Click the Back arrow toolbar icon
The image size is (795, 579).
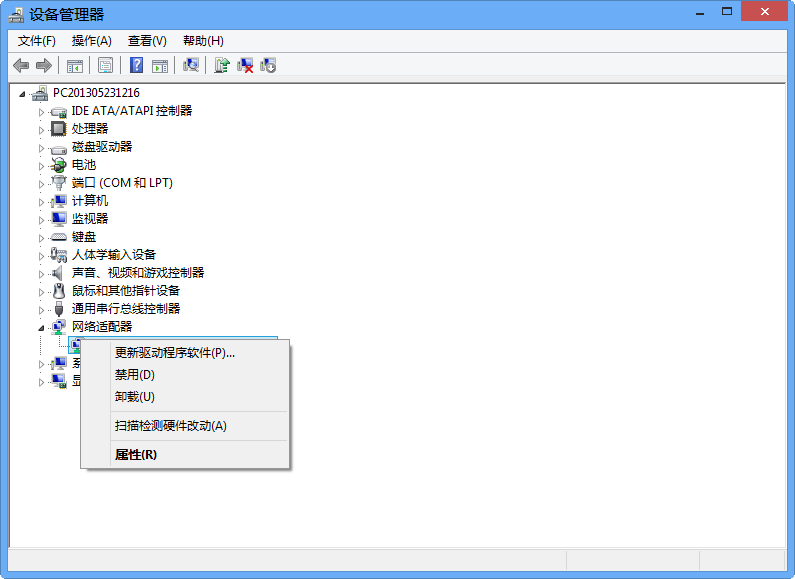tap(20, 66)
